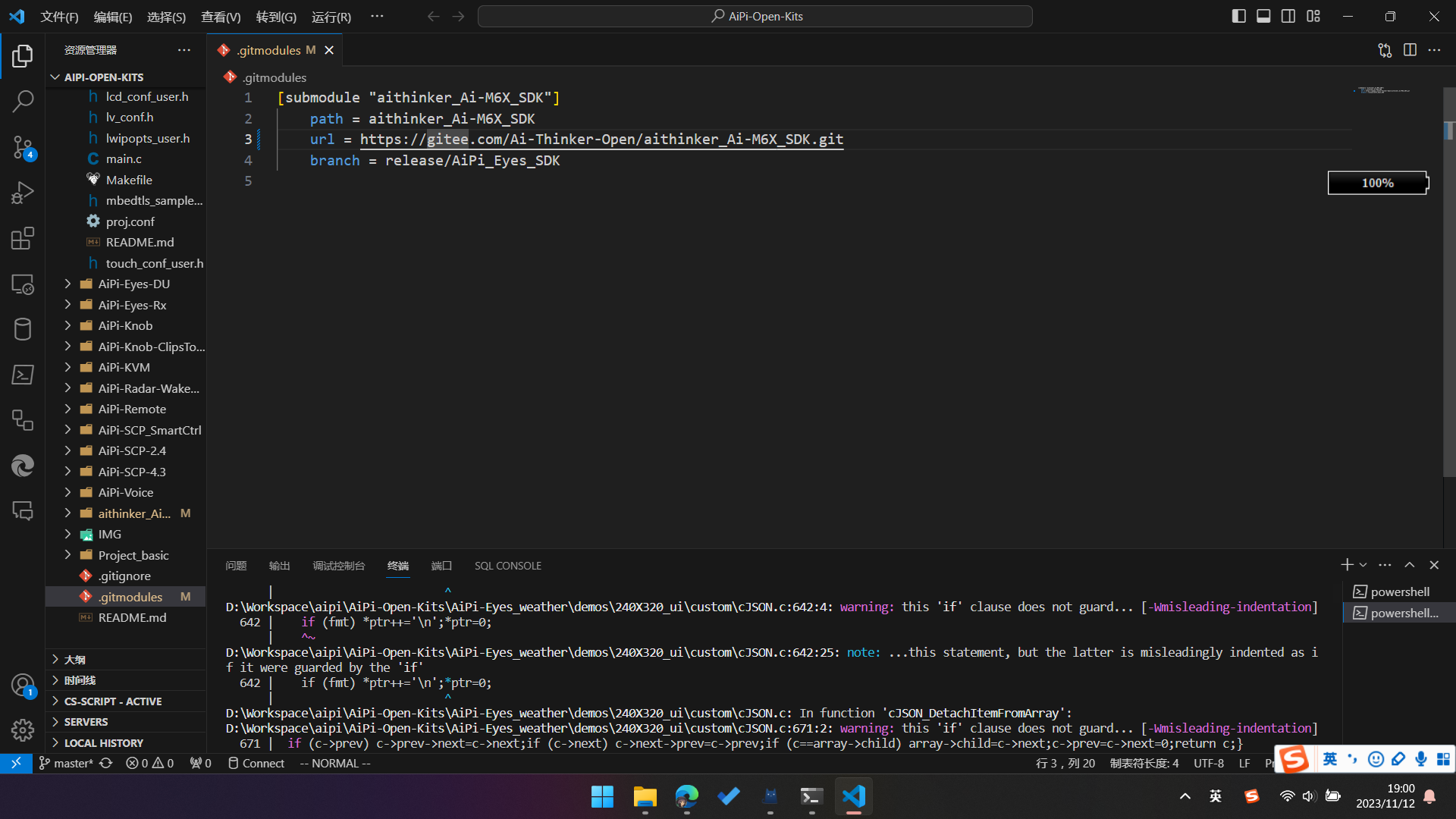Viewport: 1456px width, 819px height.
Task: Open the new terminal profile dropdown arrow
Action: (1363, 565)
